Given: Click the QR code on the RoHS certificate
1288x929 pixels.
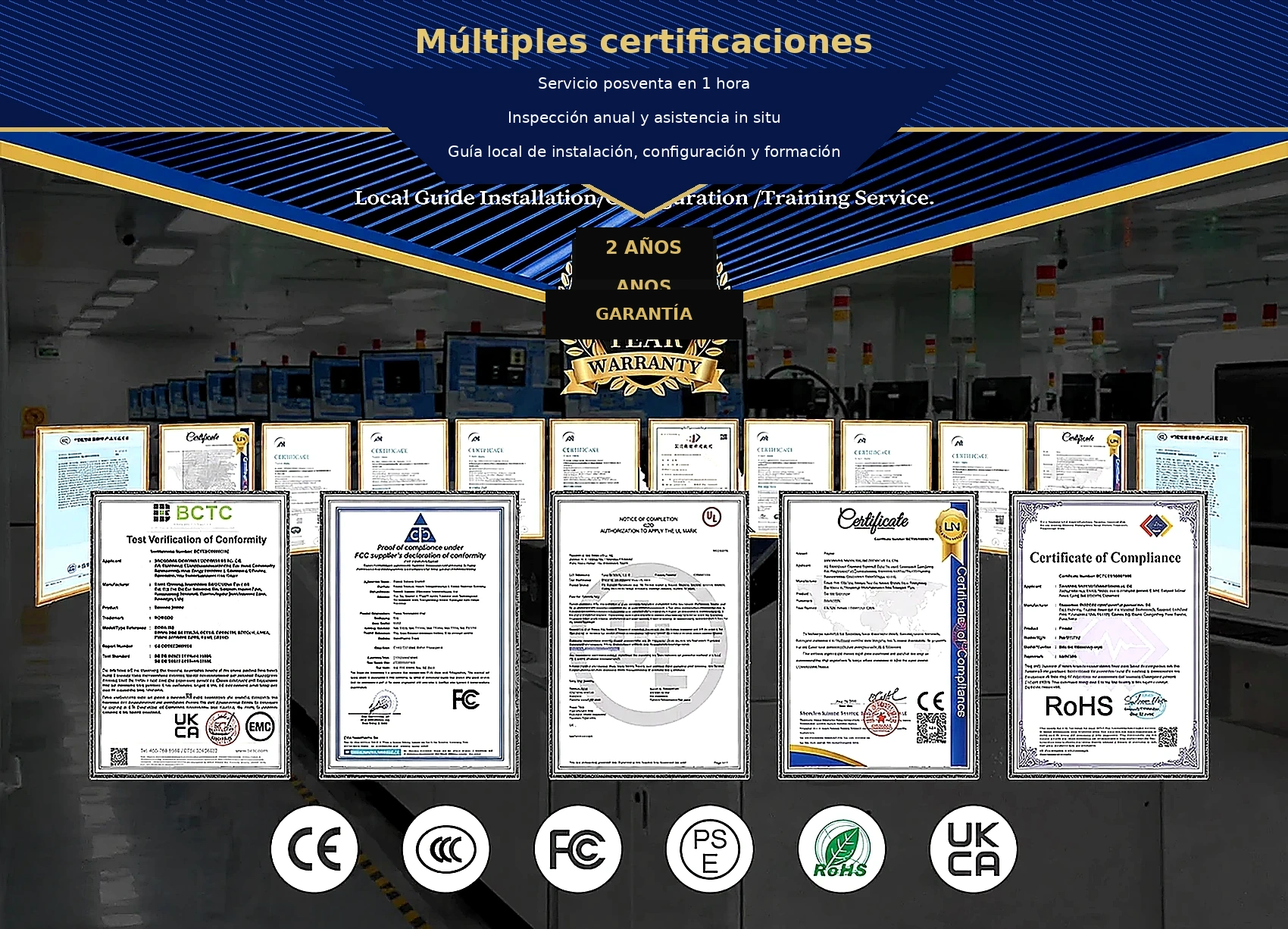Looking at the screenshot, I should [x=1168, y=737].
